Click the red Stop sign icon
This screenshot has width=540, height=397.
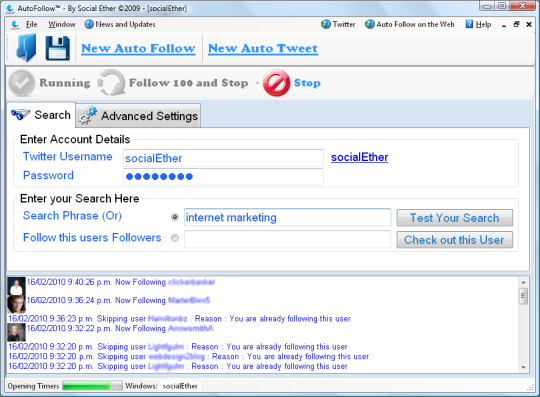pos(276,83)
